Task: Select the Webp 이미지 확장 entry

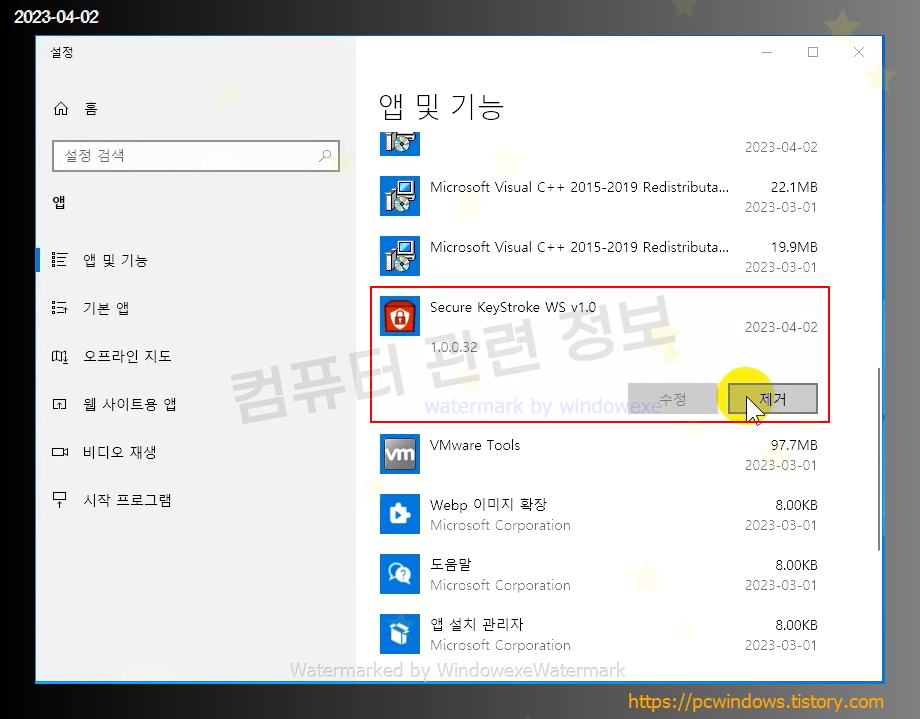Action: click(x=598, y=514)
